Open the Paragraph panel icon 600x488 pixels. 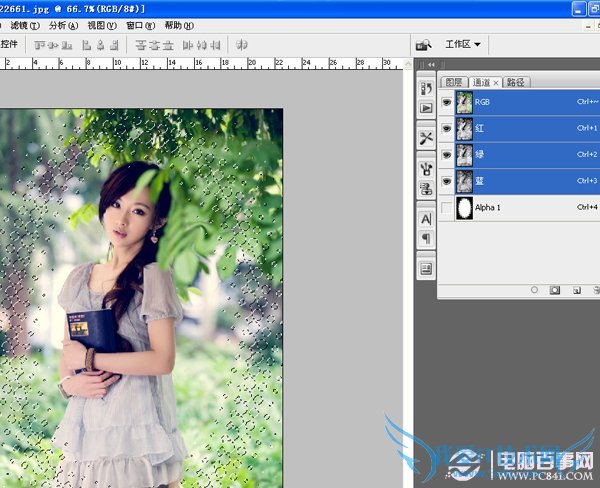[x=425, y=238]
